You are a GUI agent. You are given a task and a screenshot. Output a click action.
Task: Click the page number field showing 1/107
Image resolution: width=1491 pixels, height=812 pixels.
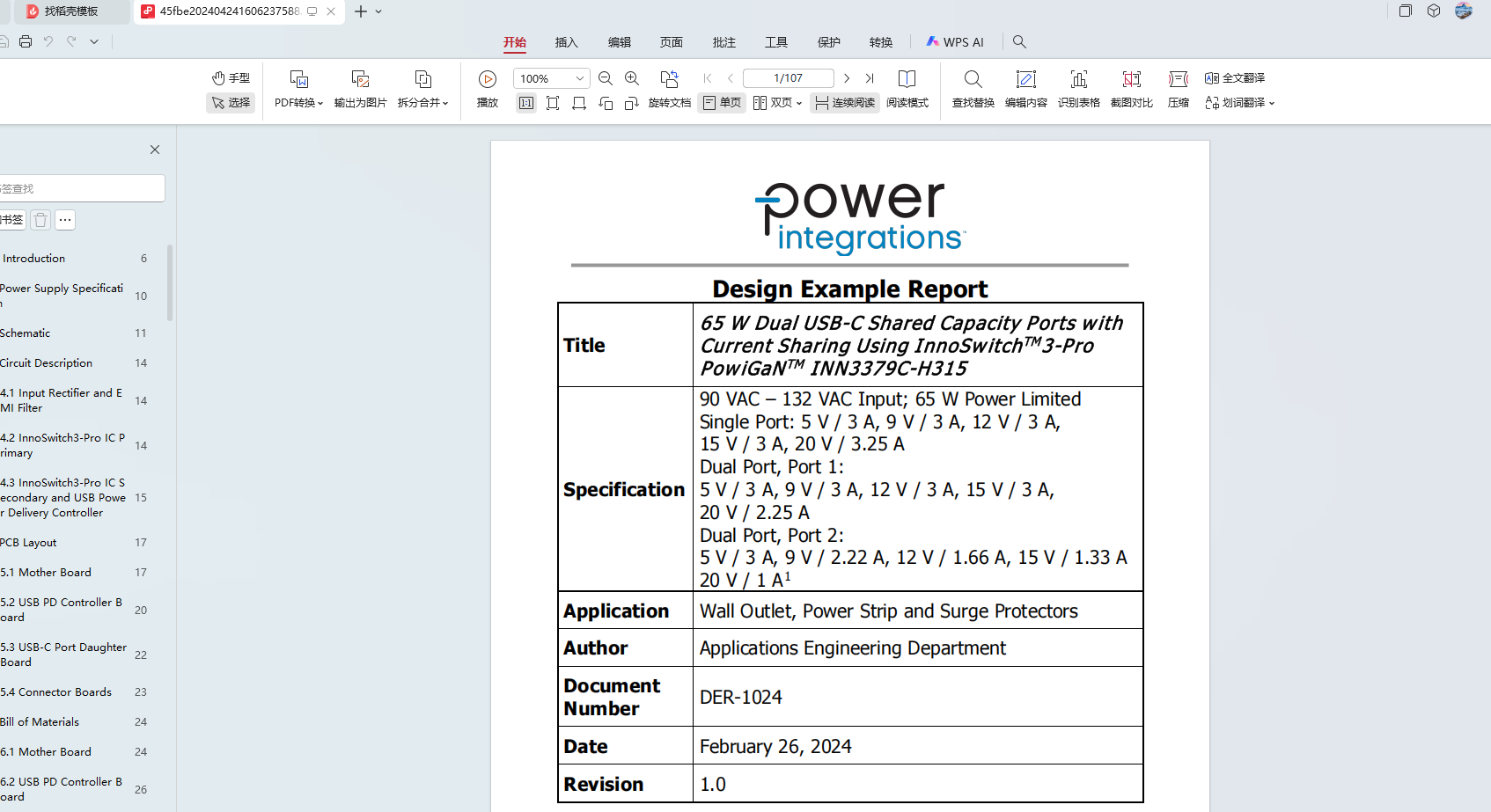coord(789,78)
